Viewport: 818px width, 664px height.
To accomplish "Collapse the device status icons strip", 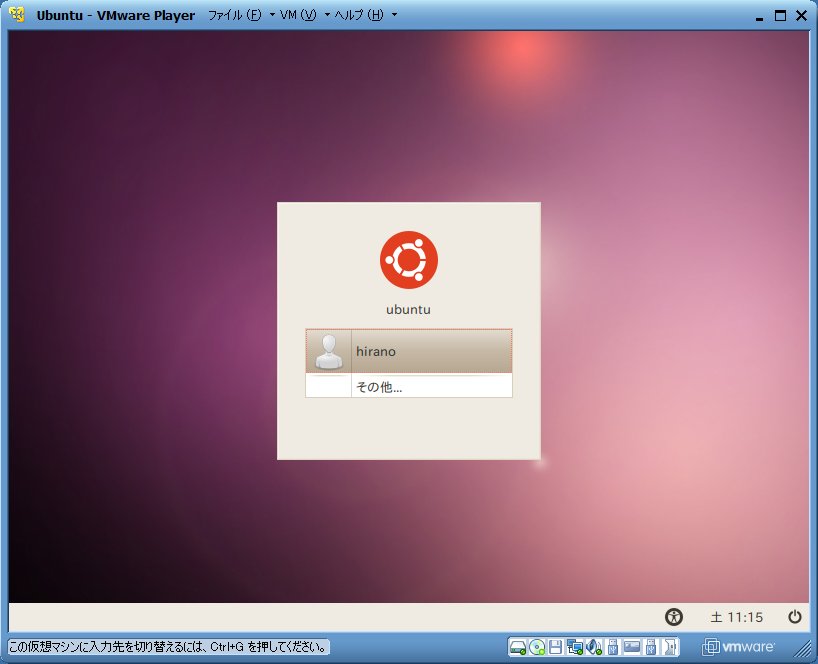I will point(670,647).
